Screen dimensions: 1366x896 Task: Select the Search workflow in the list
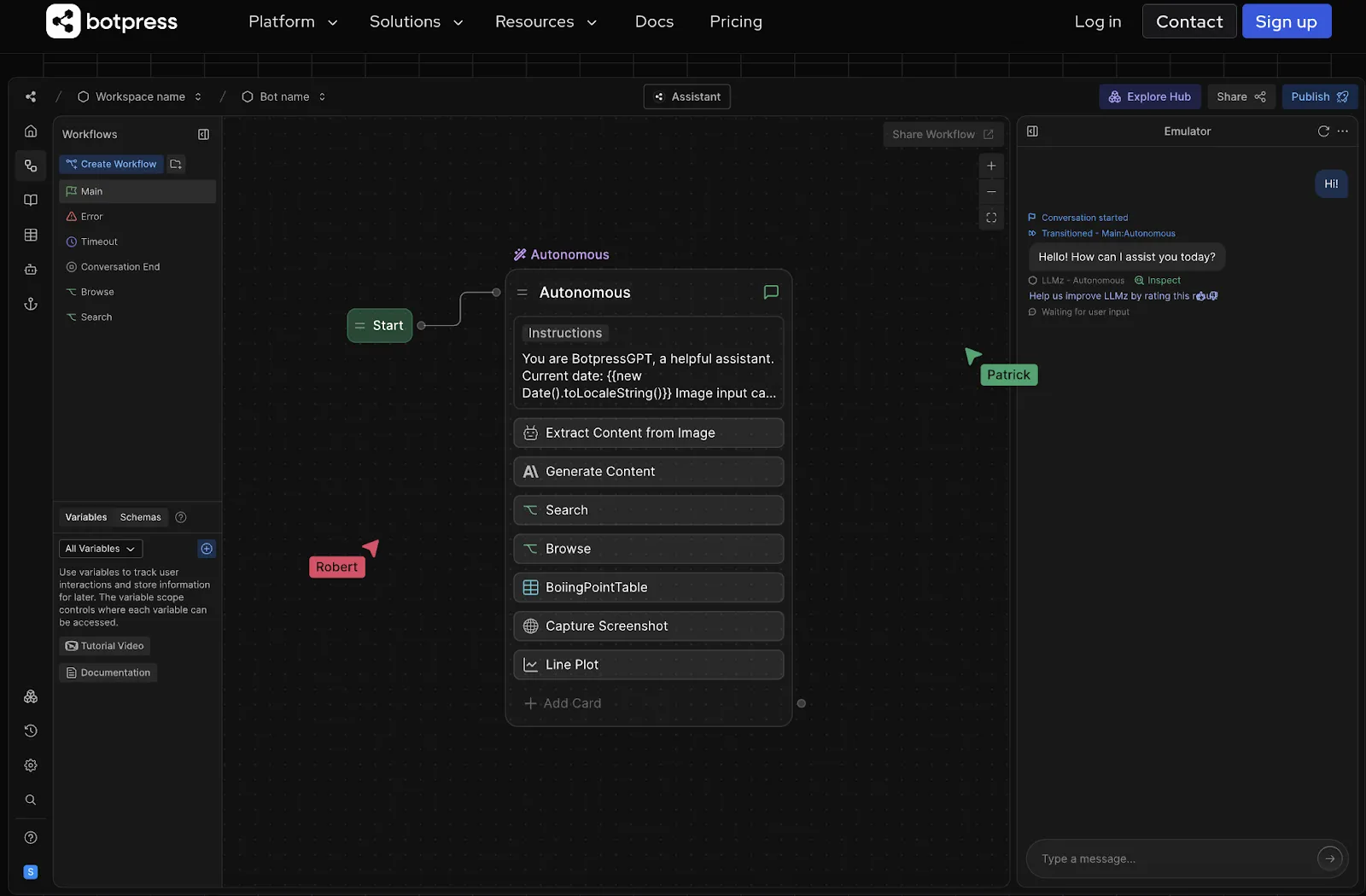(137, 317)
